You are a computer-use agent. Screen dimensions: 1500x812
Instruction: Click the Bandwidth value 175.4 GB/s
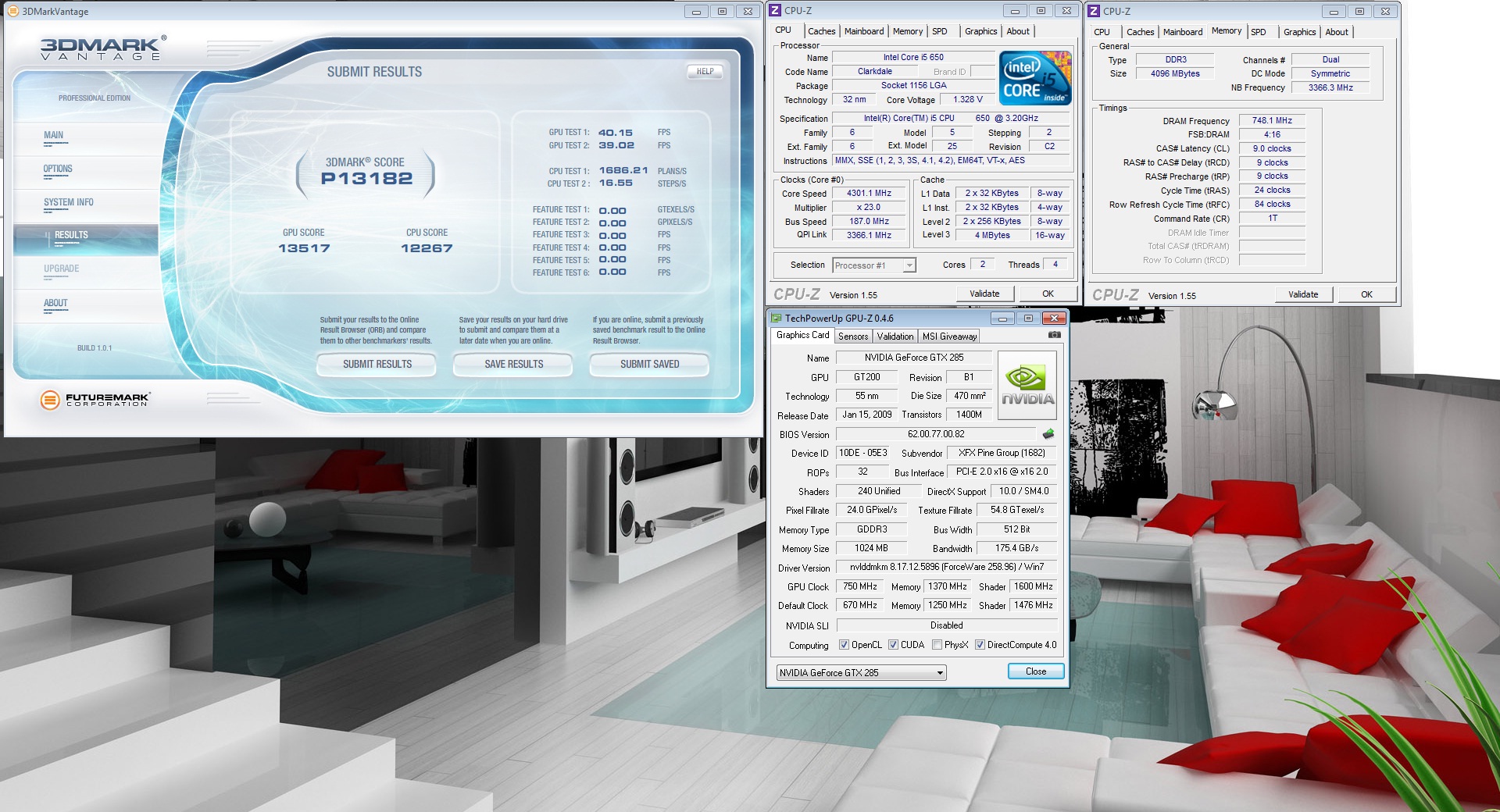click(1016, 548)
